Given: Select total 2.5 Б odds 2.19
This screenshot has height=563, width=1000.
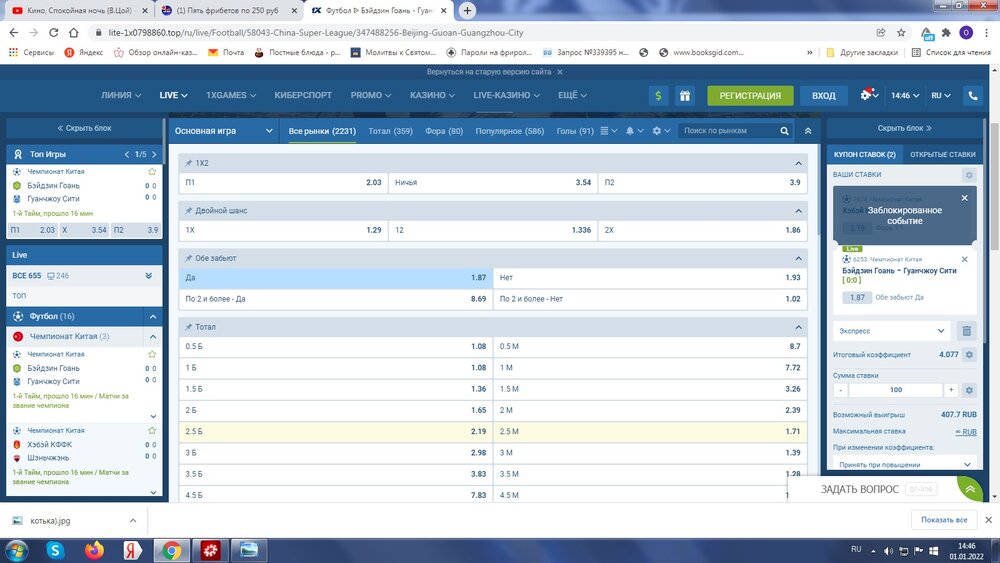Looking at the screenshot, I should pos(335,432).
